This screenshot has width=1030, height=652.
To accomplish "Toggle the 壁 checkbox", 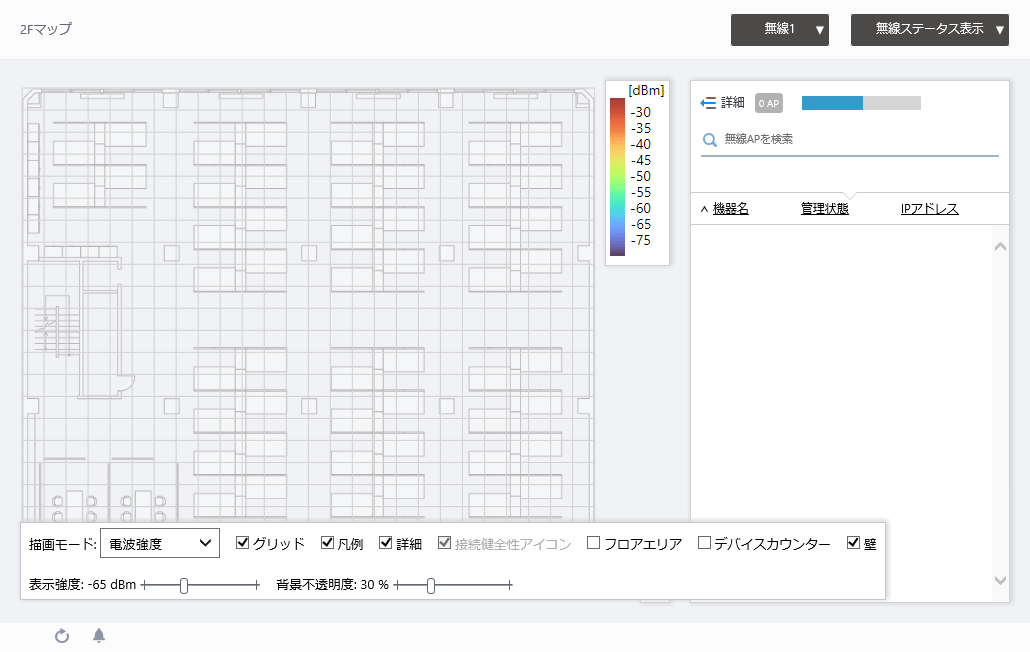I will click(x=853, y=542).
